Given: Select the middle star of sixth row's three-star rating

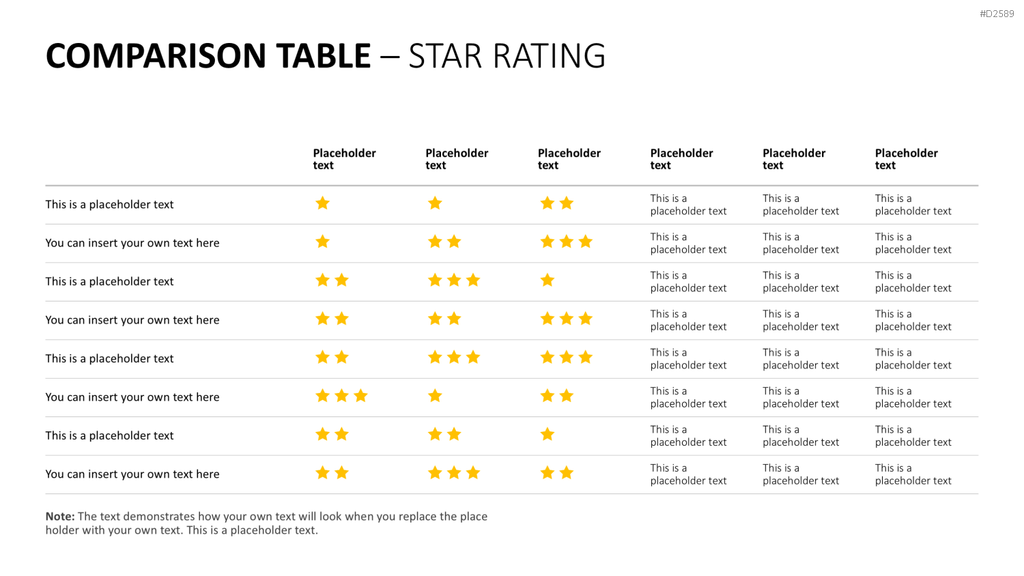Looking at the screenshot, I should [x=342, y=396].
